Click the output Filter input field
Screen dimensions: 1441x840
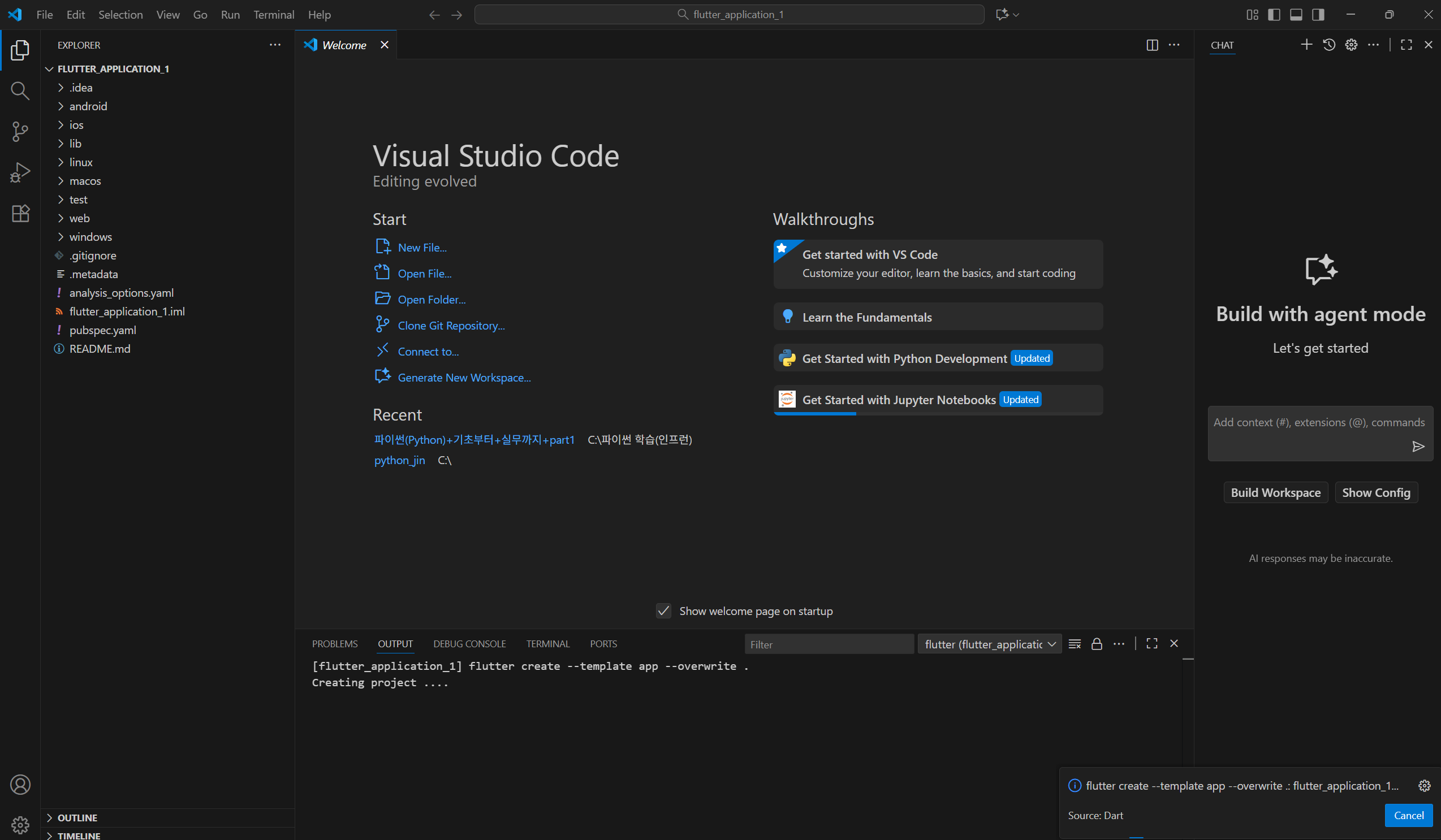click(828, 644)
